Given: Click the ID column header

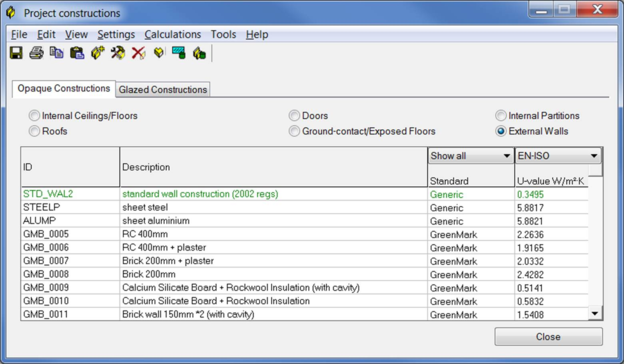Looking at the screenshot, I should tap(70, 167).
